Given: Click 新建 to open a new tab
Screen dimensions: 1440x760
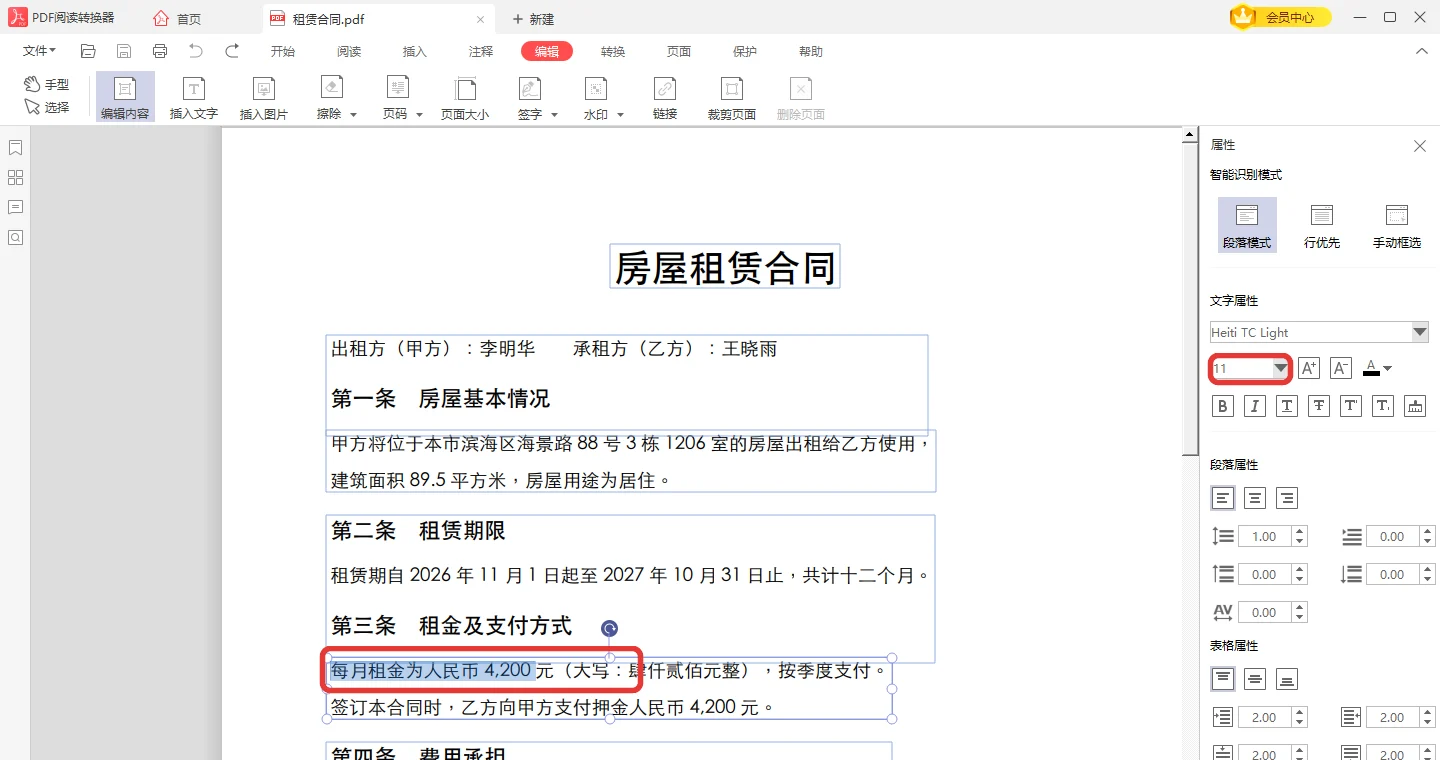Looking at the screenshot, I should [x=533, y=19].
